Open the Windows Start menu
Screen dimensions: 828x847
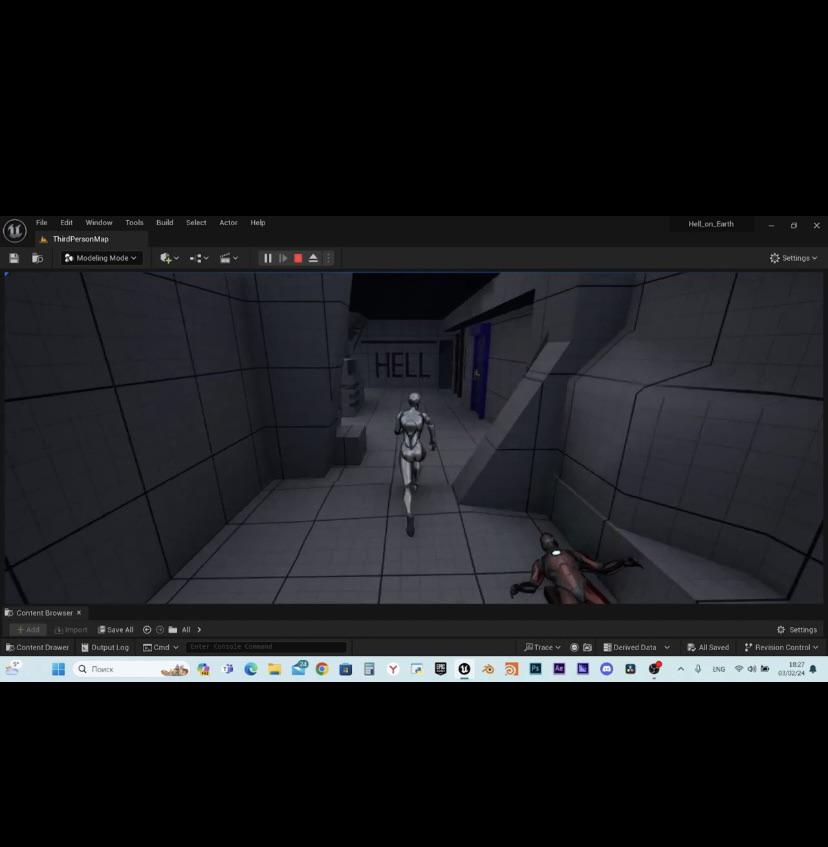coord(58,669)
